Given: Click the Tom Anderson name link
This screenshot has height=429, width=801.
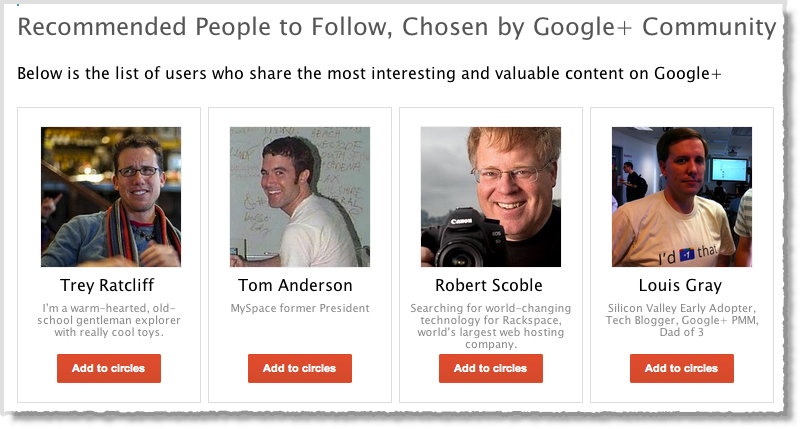Looking at the screenshot, I should pos(295,285).
